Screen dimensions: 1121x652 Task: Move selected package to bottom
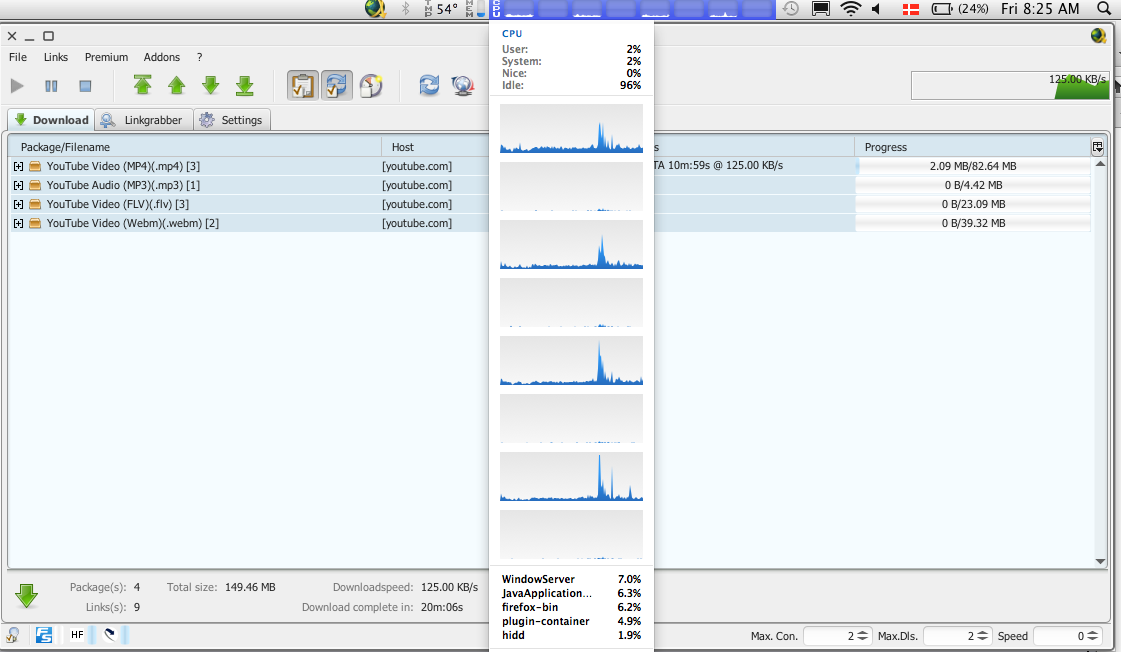coord(245,86)
